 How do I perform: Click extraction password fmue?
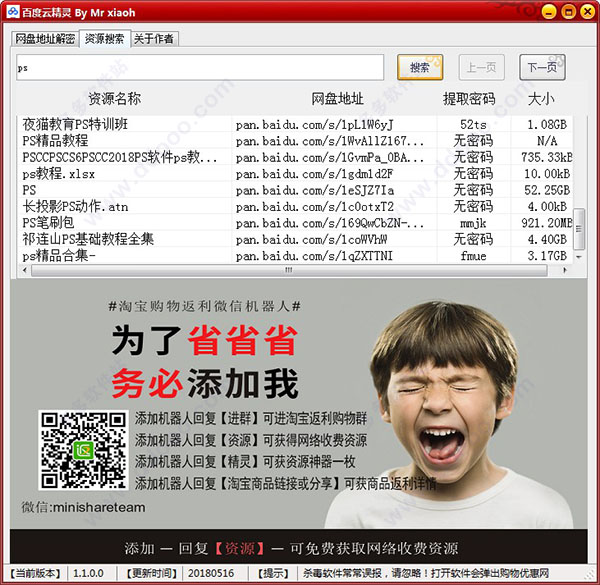pyautogui.click(x=473, y=256)
